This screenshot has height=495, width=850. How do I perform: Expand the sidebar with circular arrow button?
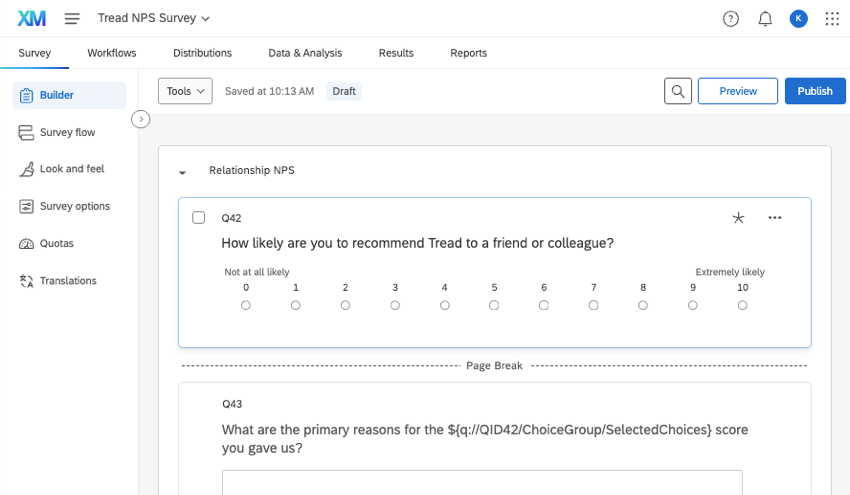pyautogui.click(x=140, y=119)
